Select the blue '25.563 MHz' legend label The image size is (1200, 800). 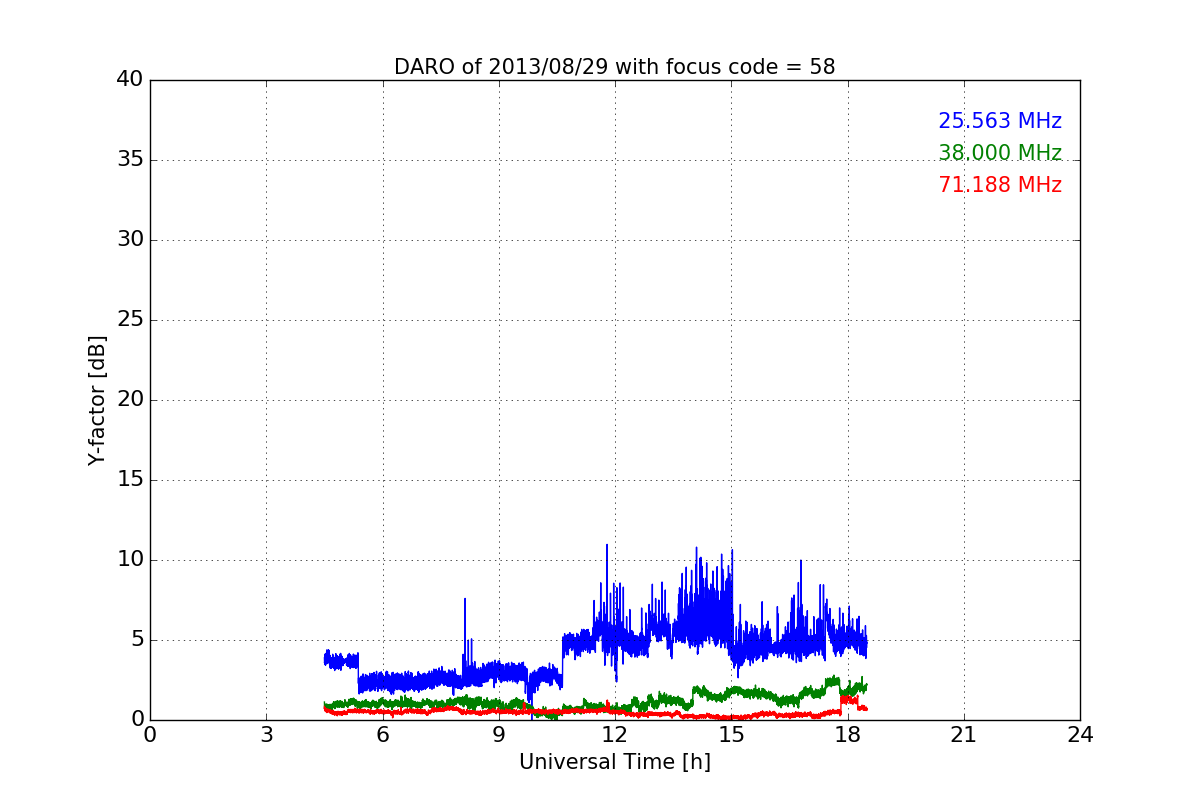coord(1000,121)
